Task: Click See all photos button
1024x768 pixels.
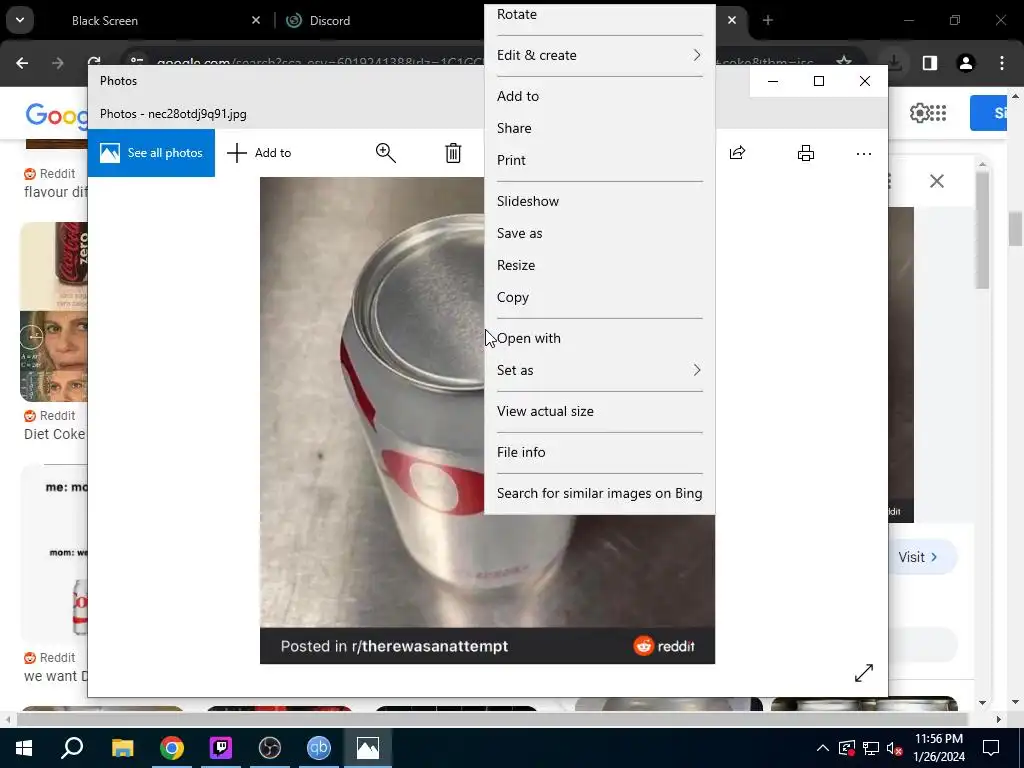Action: tap(152, 153)
